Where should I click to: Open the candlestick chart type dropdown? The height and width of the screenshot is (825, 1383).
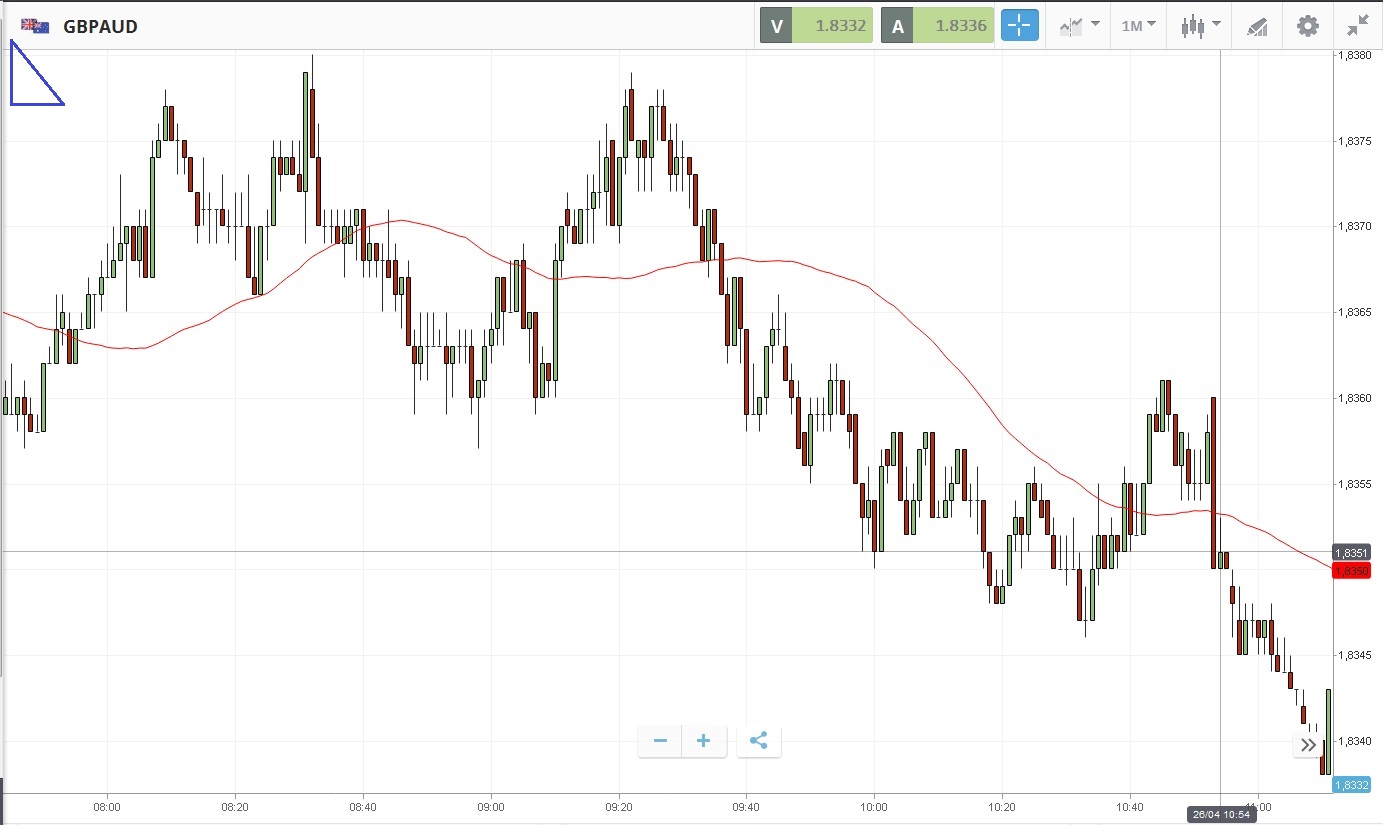(x=1200, y=26)
